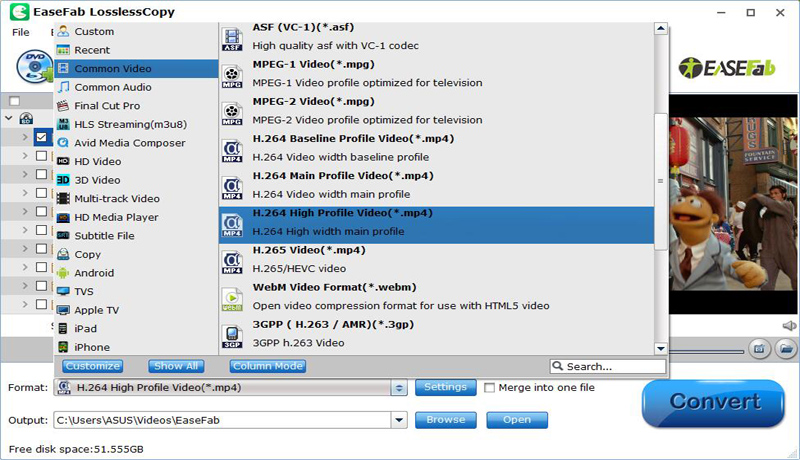800x460 pixels.
Task: Expand the fourth title row chevron
Action: tap(25, 193)
